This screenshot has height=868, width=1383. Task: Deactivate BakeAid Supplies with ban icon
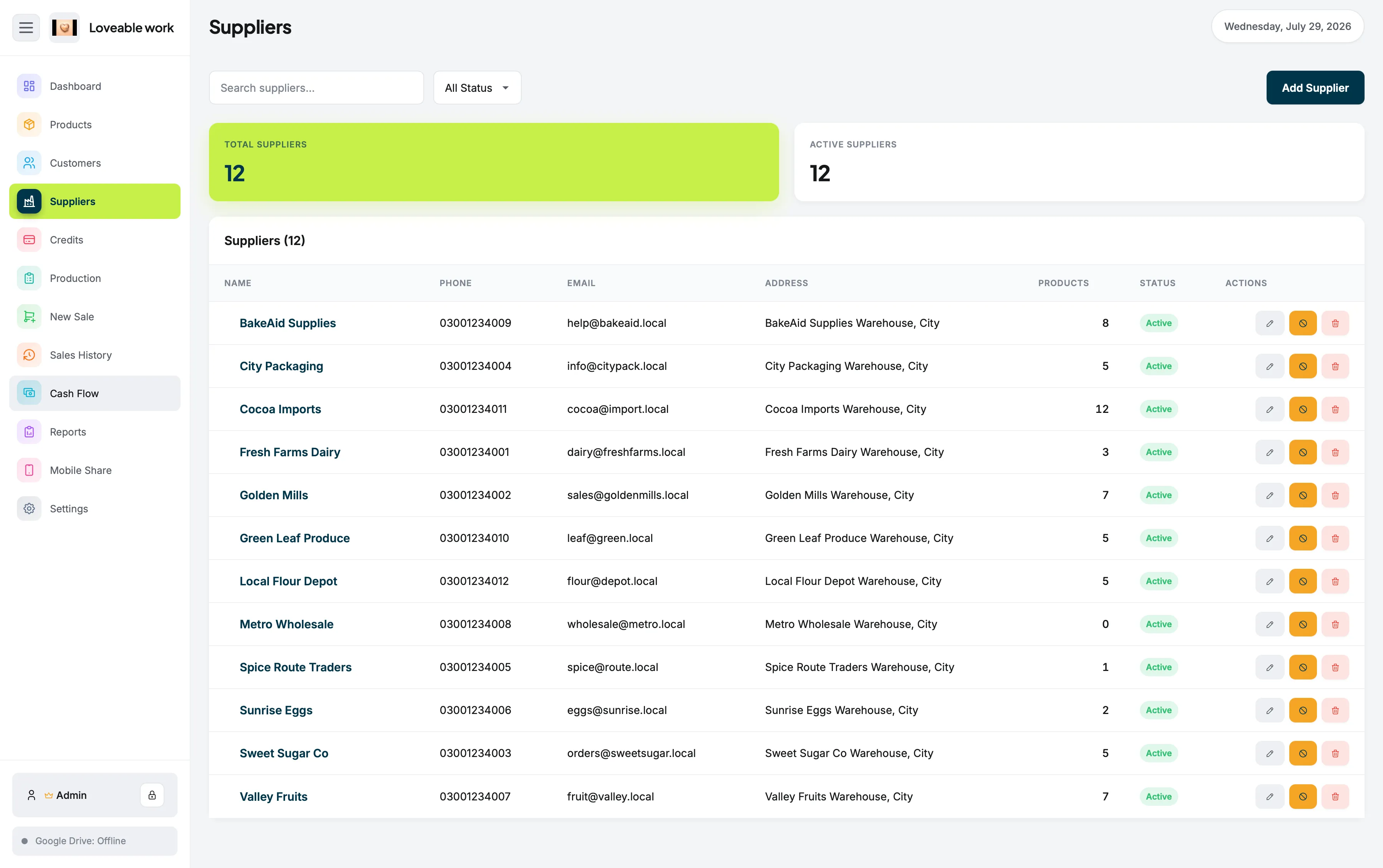point(1303,323)
